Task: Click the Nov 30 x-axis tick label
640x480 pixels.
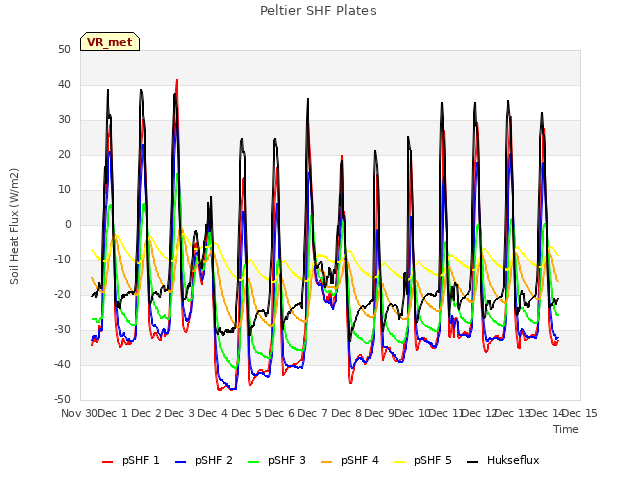Action: (79, 413)
